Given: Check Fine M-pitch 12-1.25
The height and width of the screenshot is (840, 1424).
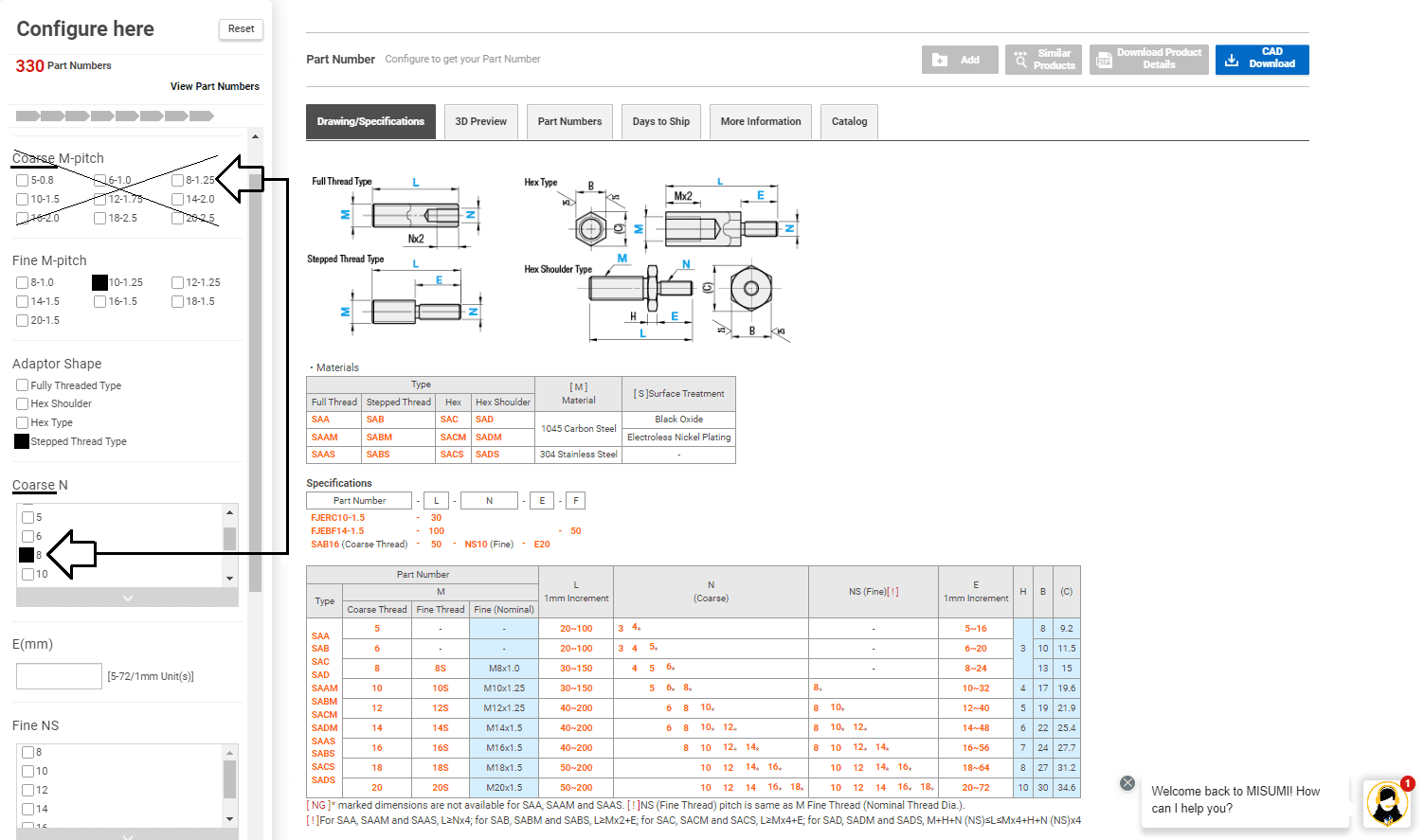Looking at the screenshot, I should [178, 282].
